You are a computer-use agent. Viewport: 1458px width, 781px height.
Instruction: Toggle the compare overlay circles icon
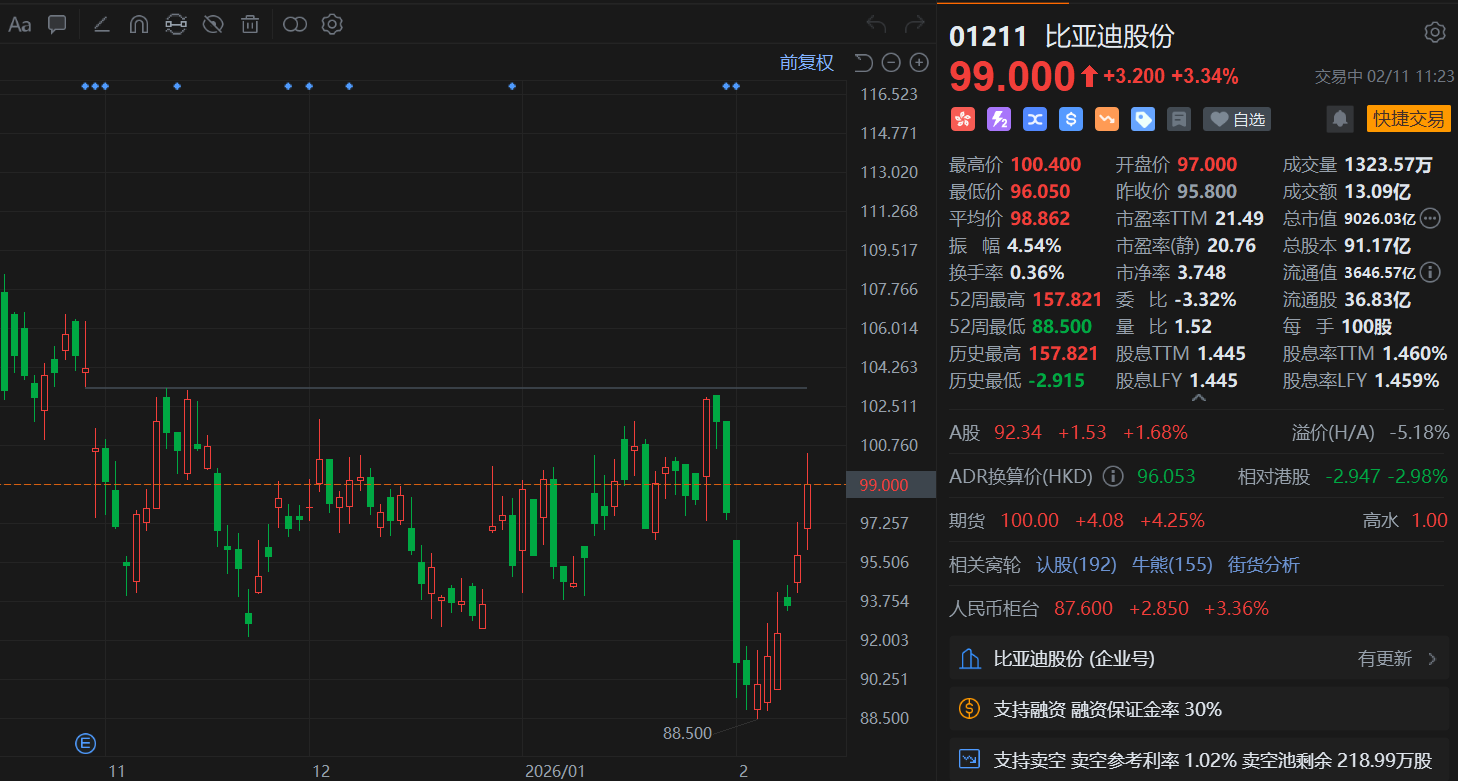(294, 24)
